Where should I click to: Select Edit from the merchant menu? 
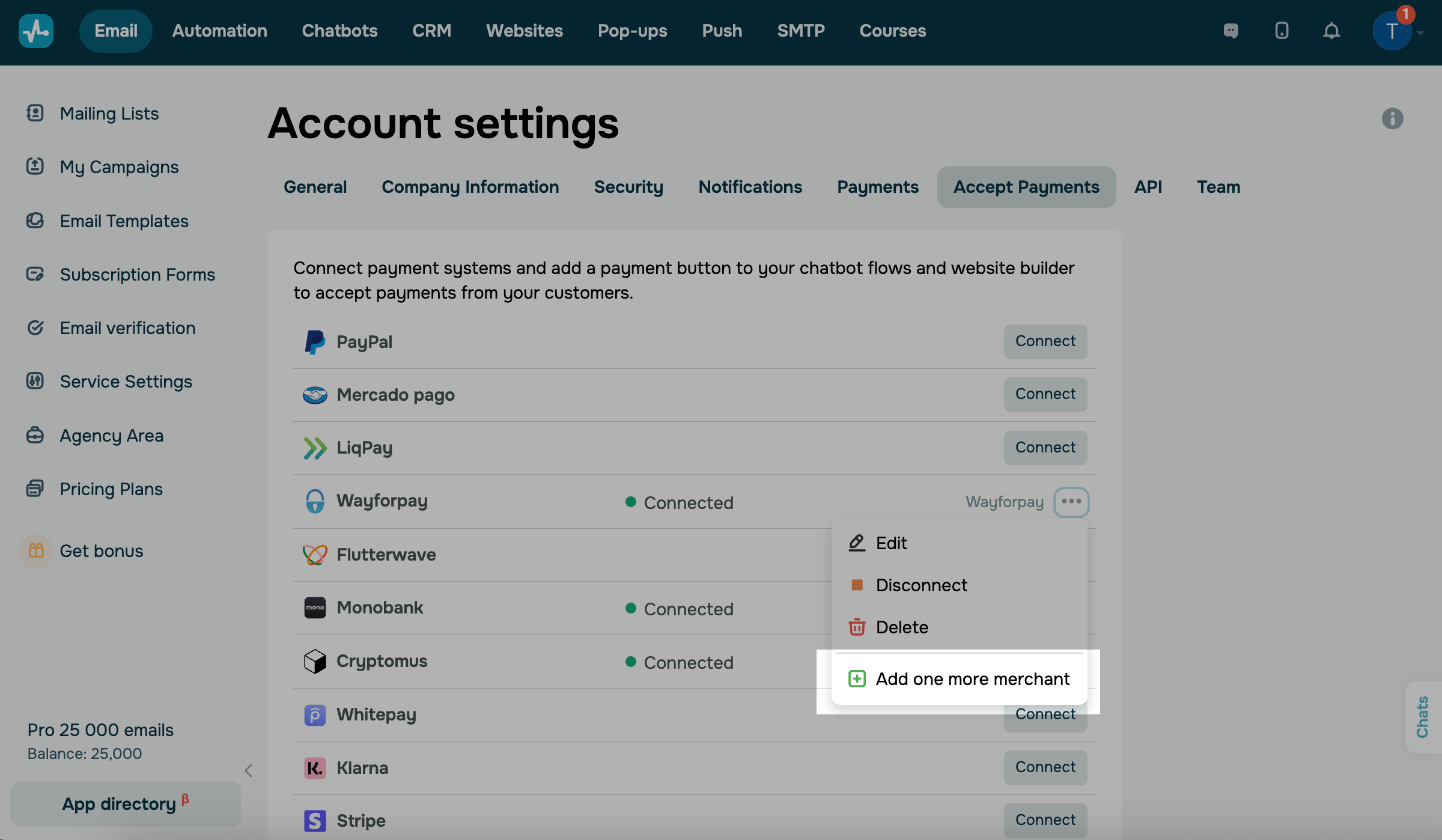(891, 543)
